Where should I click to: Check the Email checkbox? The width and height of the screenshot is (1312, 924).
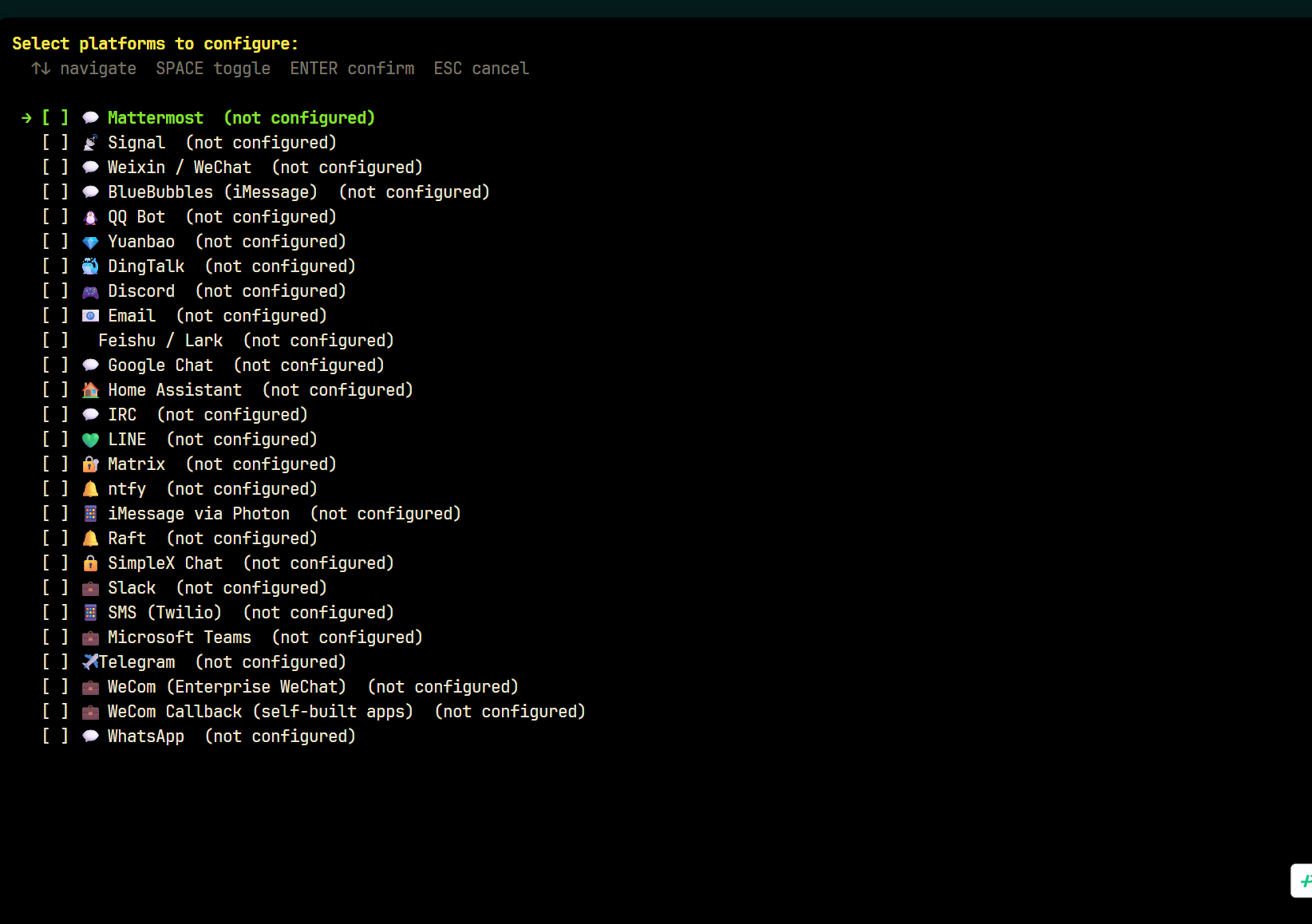pyautogui.click(x=55, y=316)
